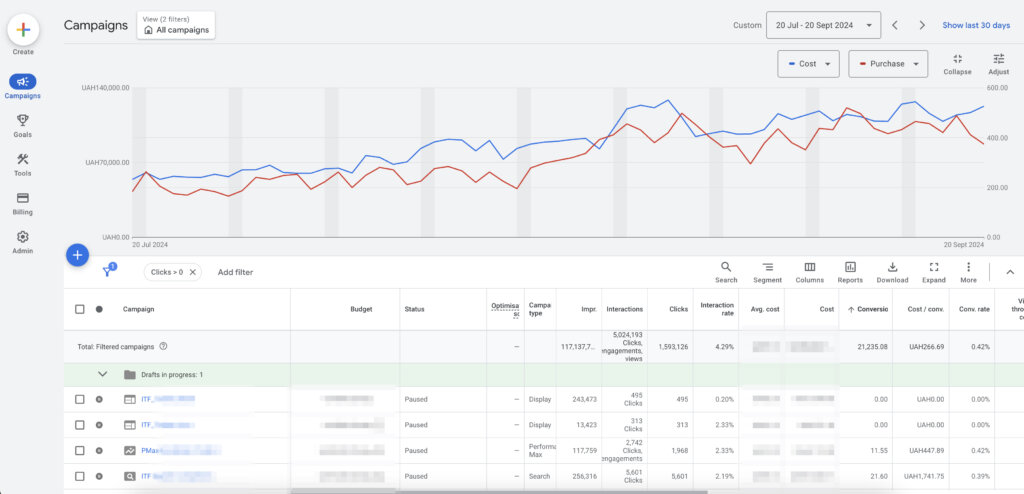The height and width of the screenshot is (494, 1024).
Task: Open the chart Adjust settings
Action: 998,60
